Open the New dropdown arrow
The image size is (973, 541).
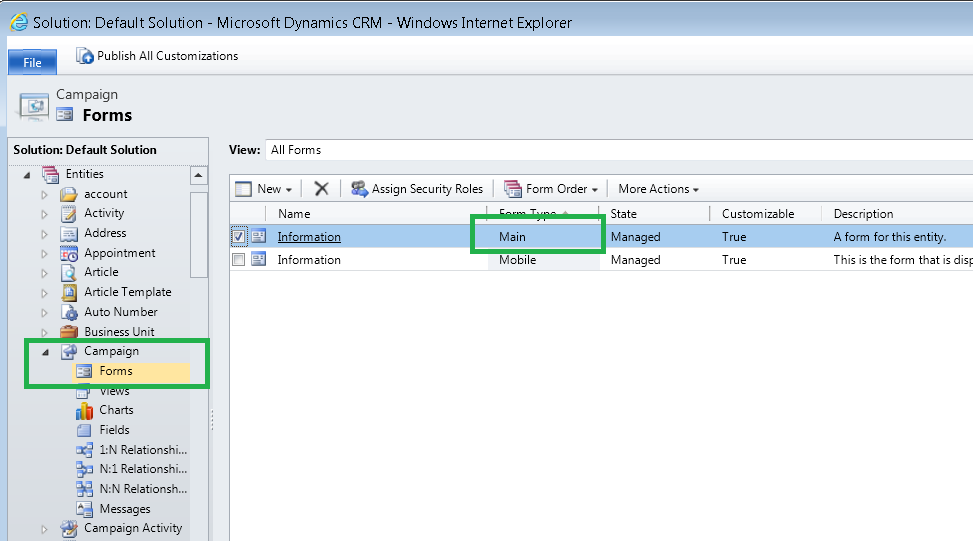tap(289, 190)
